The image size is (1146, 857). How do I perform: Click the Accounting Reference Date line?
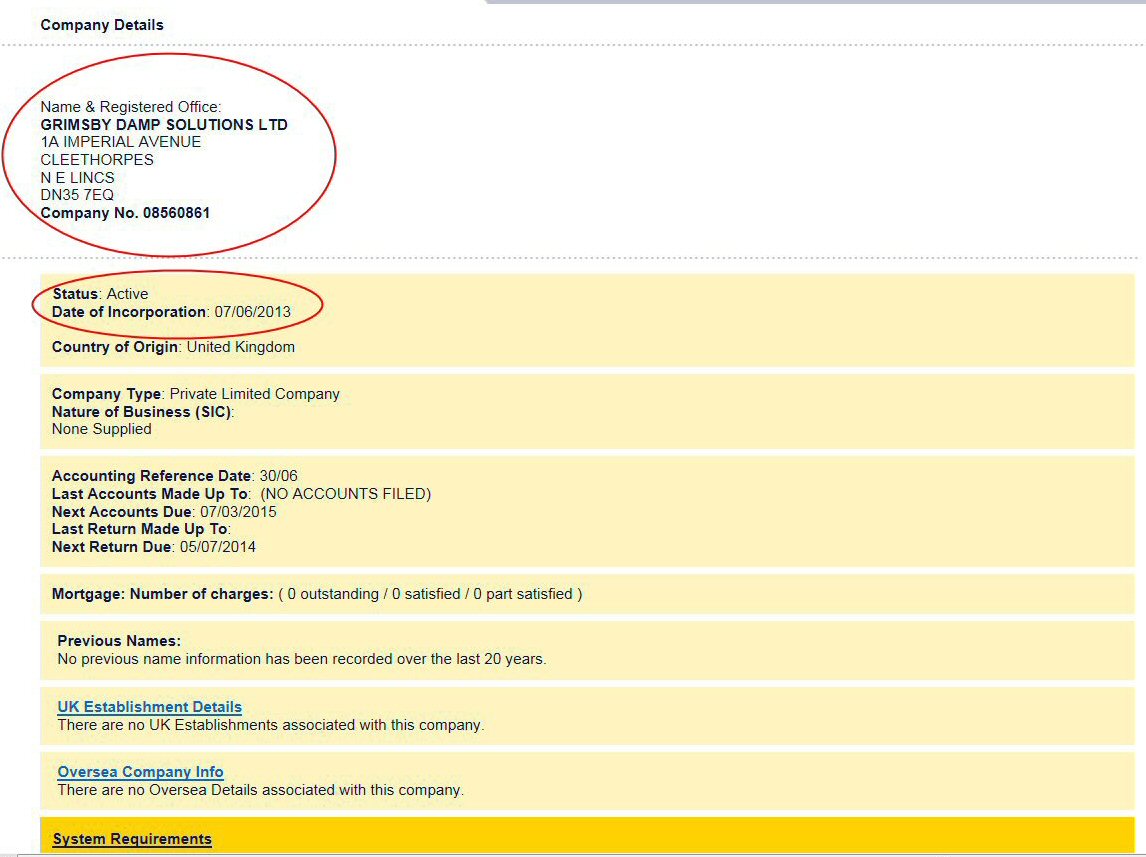coord(174,476)
